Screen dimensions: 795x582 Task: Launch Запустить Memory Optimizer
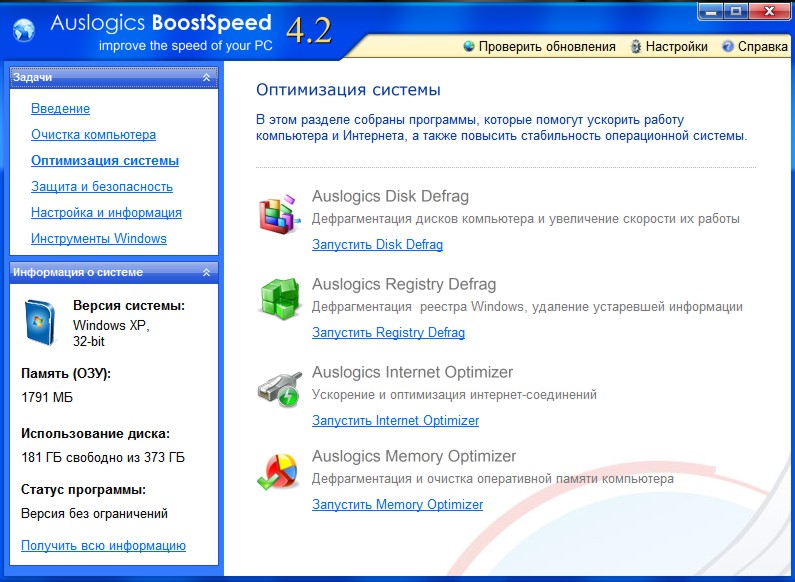[x=398, y=504]
